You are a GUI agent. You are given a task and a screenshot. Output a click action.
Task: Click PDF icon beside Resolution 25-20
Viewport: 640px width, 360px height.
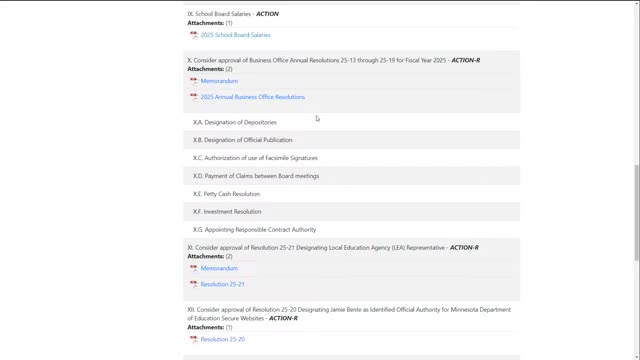[194, 339]
